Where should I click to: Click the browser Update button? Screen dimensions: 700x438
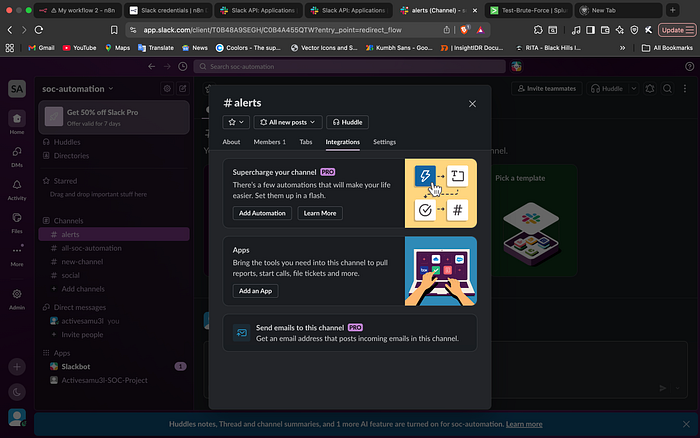pos(677,30)
